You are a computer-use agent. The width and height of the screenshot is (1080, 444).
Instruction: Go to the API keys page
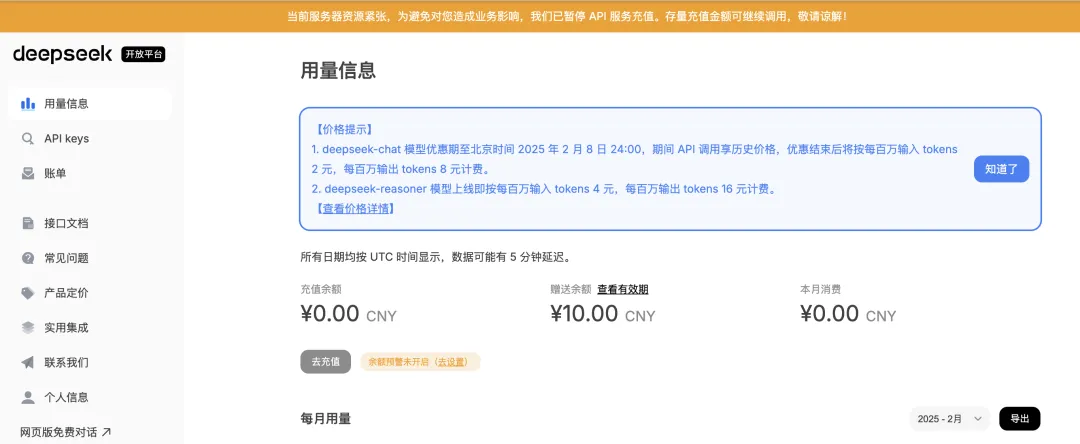pos(66,139)
